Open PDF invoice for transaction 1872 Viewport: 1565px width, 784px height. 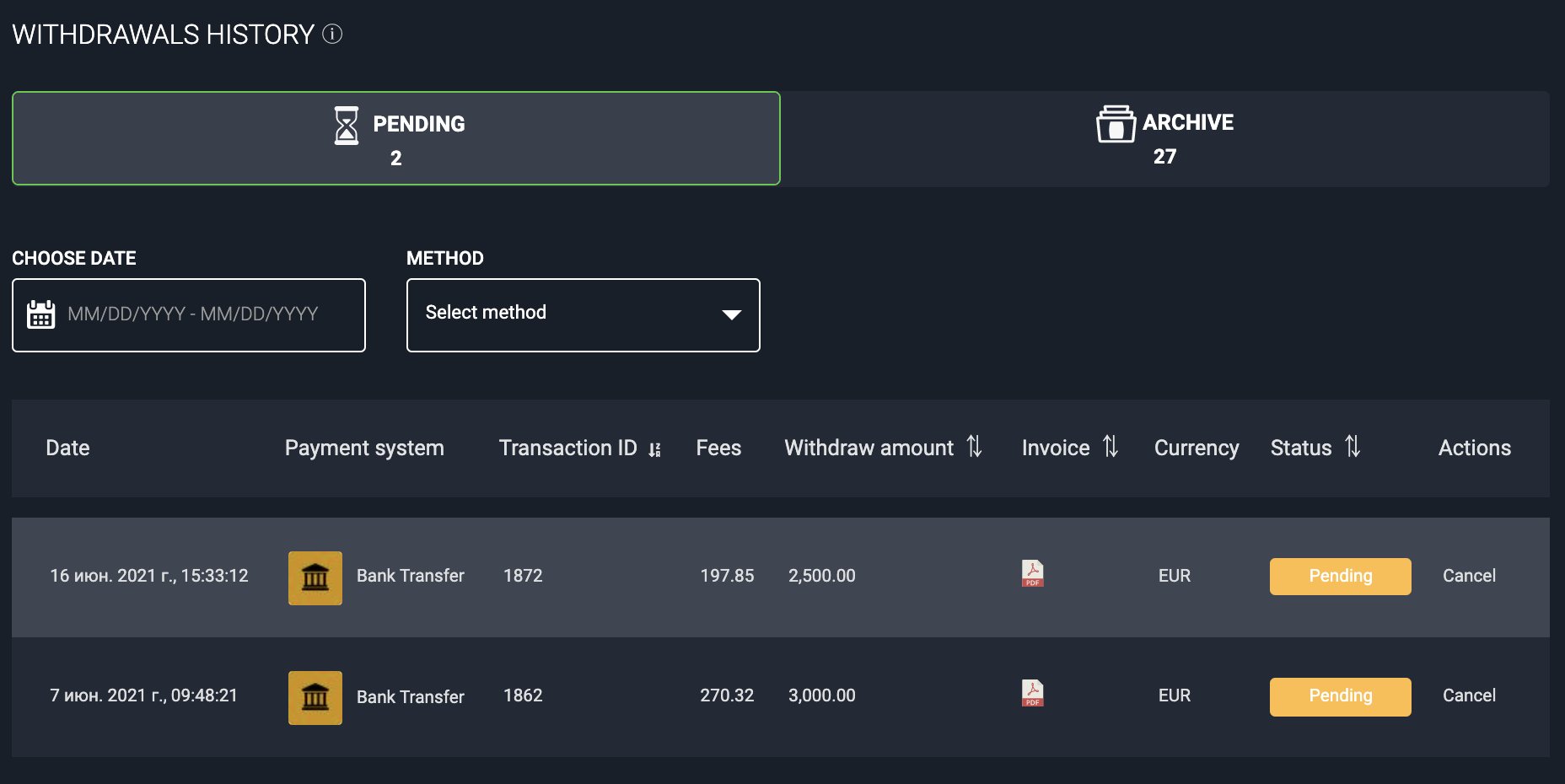click(x=1032, y=574)
